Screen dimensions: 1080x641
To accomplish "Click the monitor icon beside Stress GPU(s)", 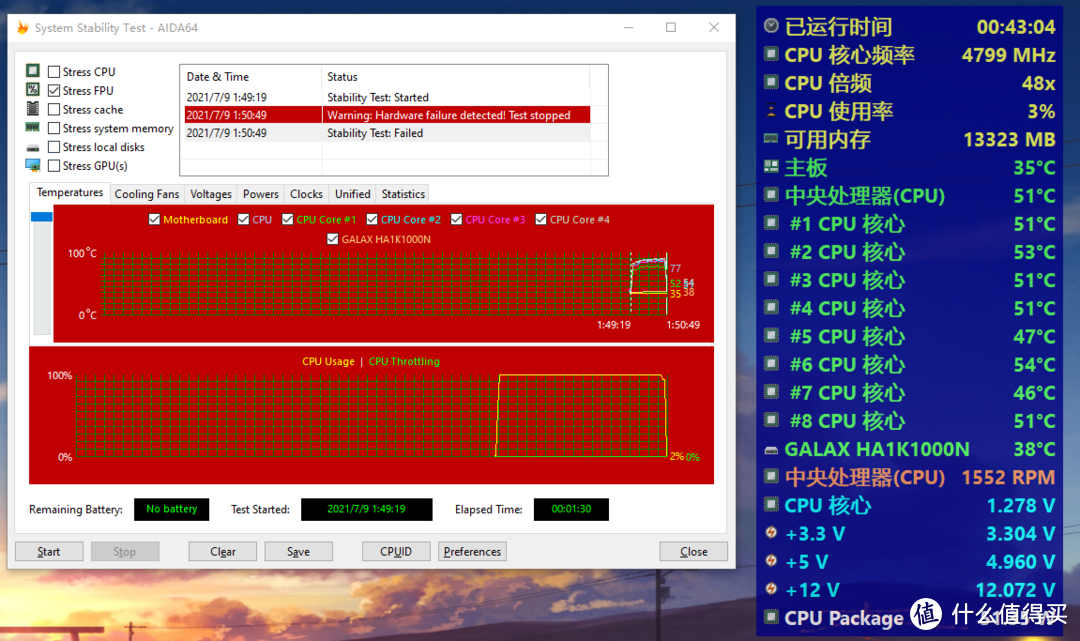I will click(33, 166).
